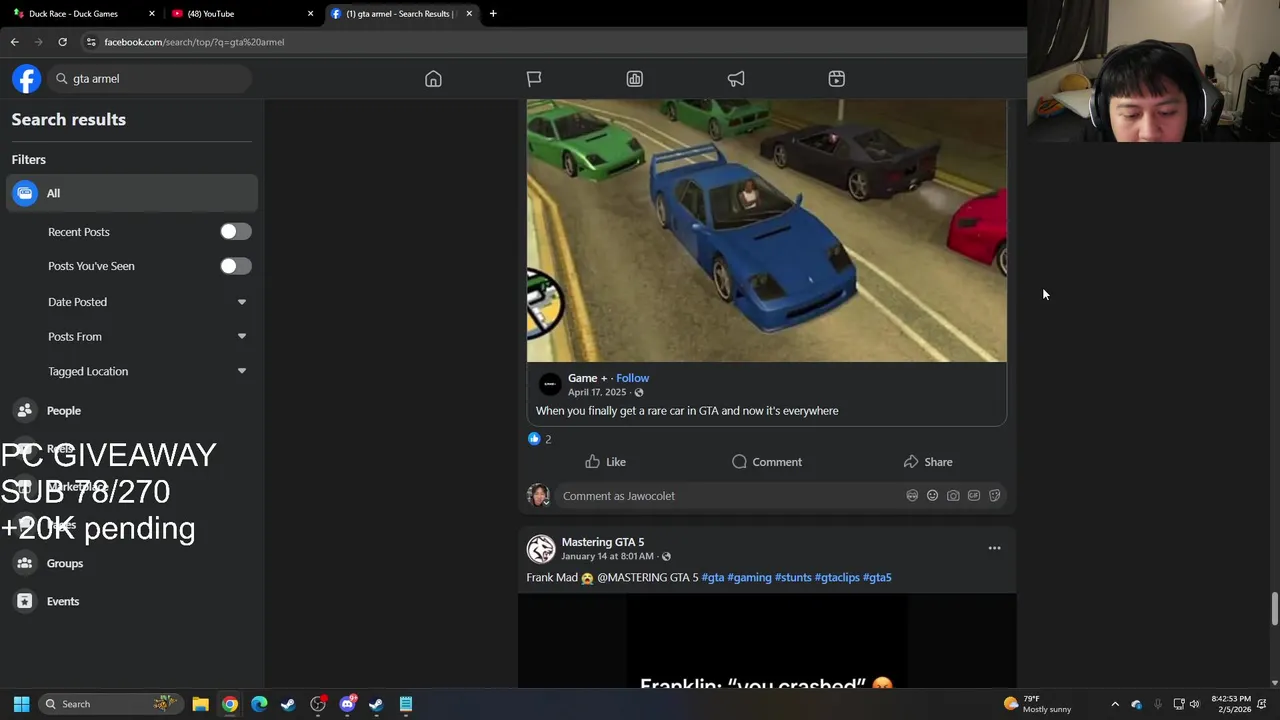Click the browser address bar URL

(x=194, y=42)
